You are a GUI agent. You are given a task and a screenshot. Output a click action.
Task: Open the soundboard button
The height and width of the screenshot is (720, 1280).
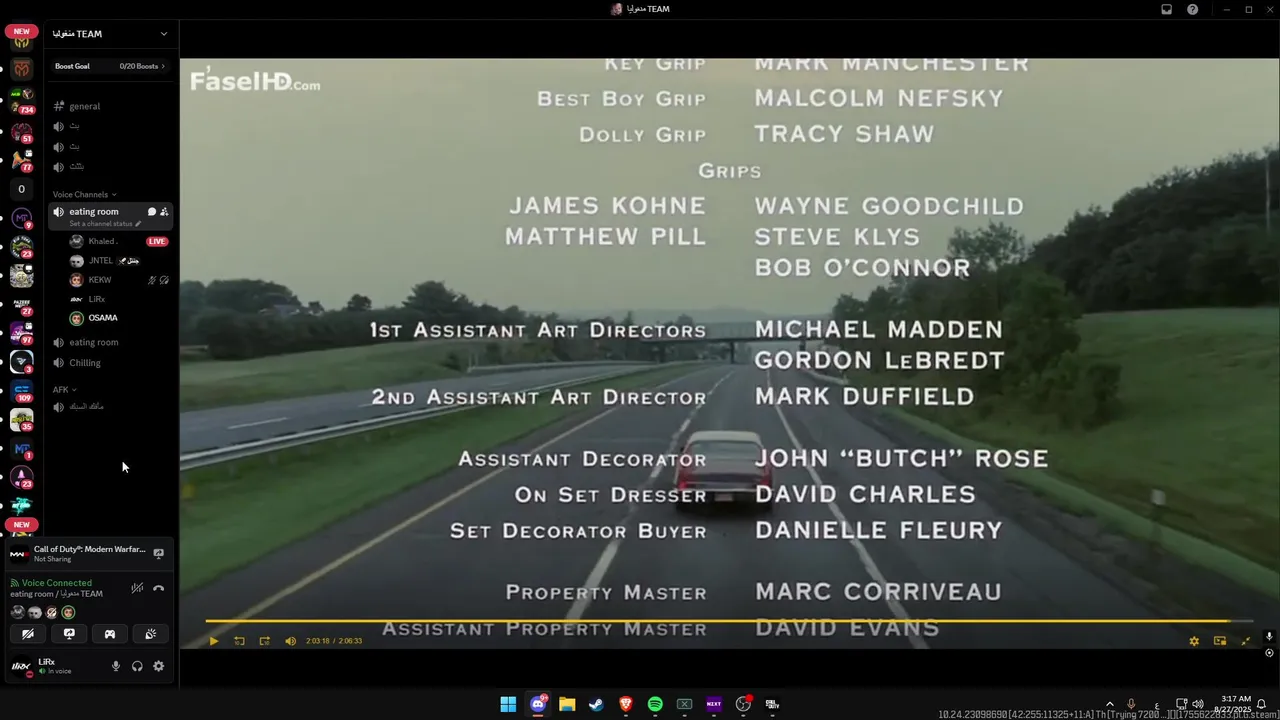tap(151, 634)
